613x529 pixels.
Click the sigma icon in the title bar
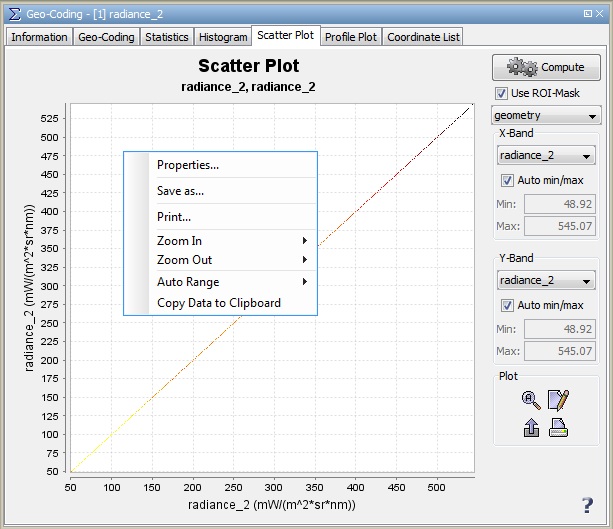click(x=13, y=11)
